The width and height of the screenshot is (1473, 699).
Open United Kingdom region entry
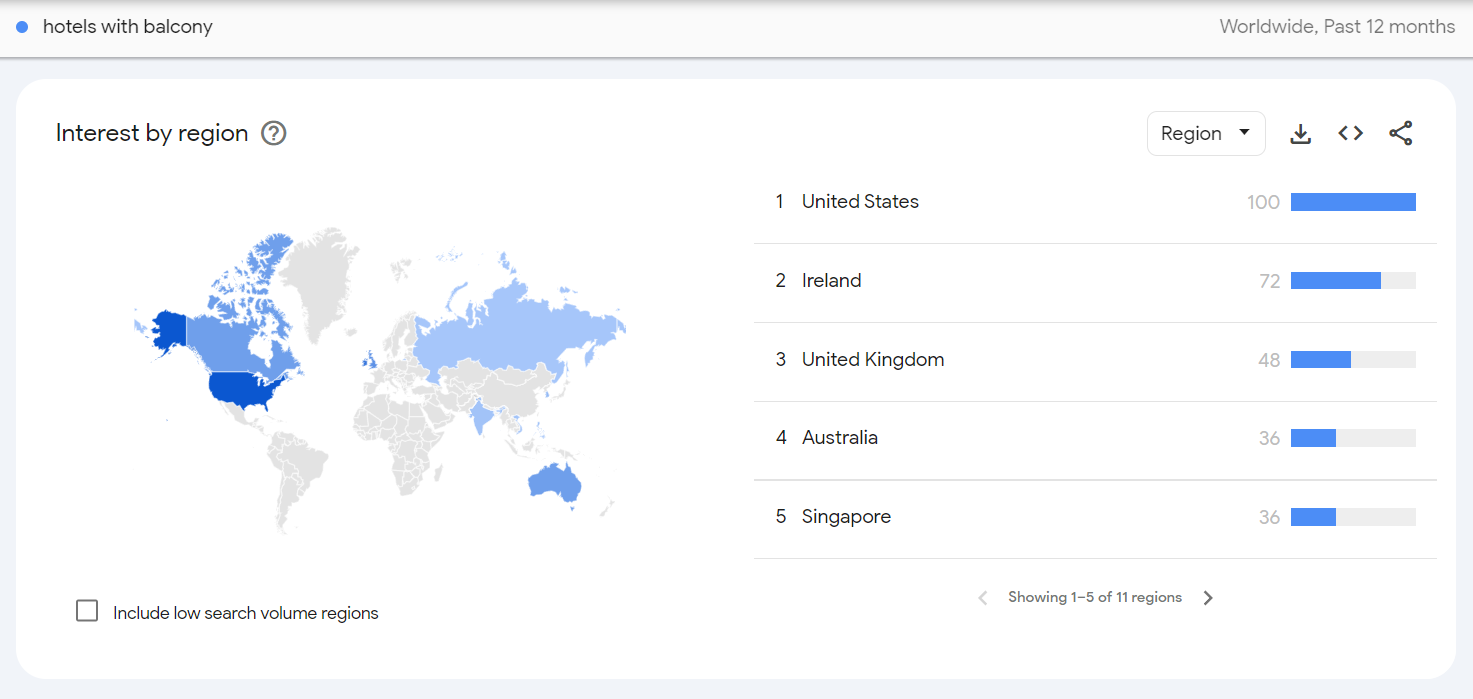(872, 360)
